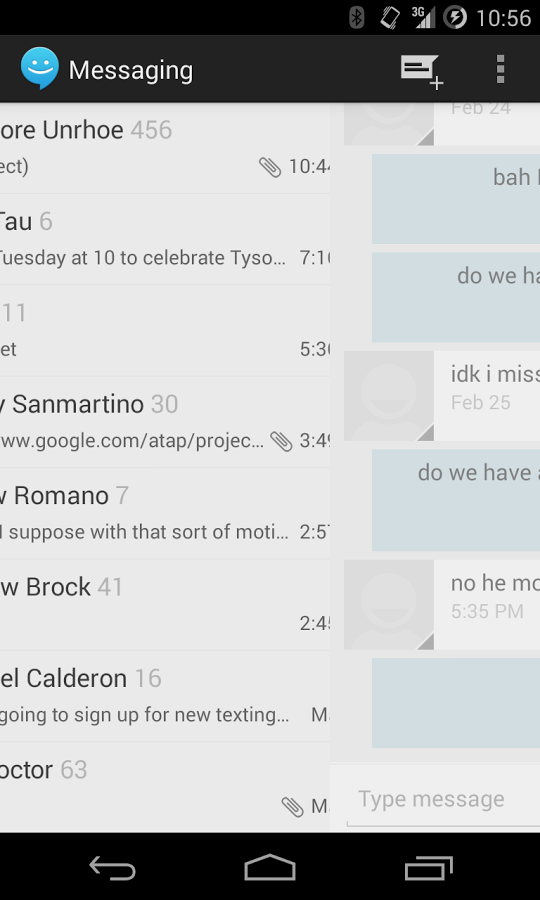540x900 pixels.
Task: Open the Sanmartino conversation thread
Action: pos(165,422)
